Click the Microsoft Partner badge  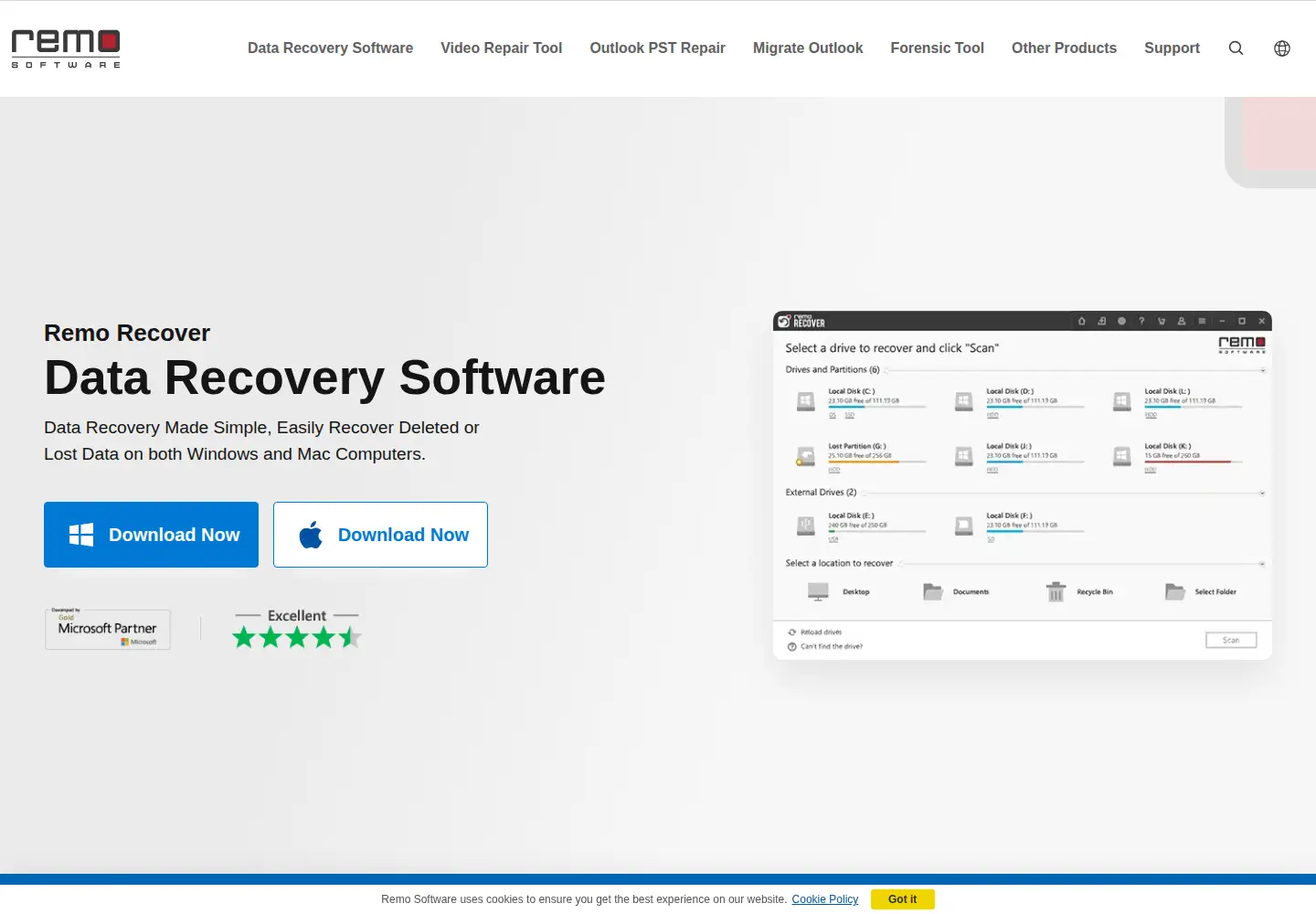pos(108,629)
